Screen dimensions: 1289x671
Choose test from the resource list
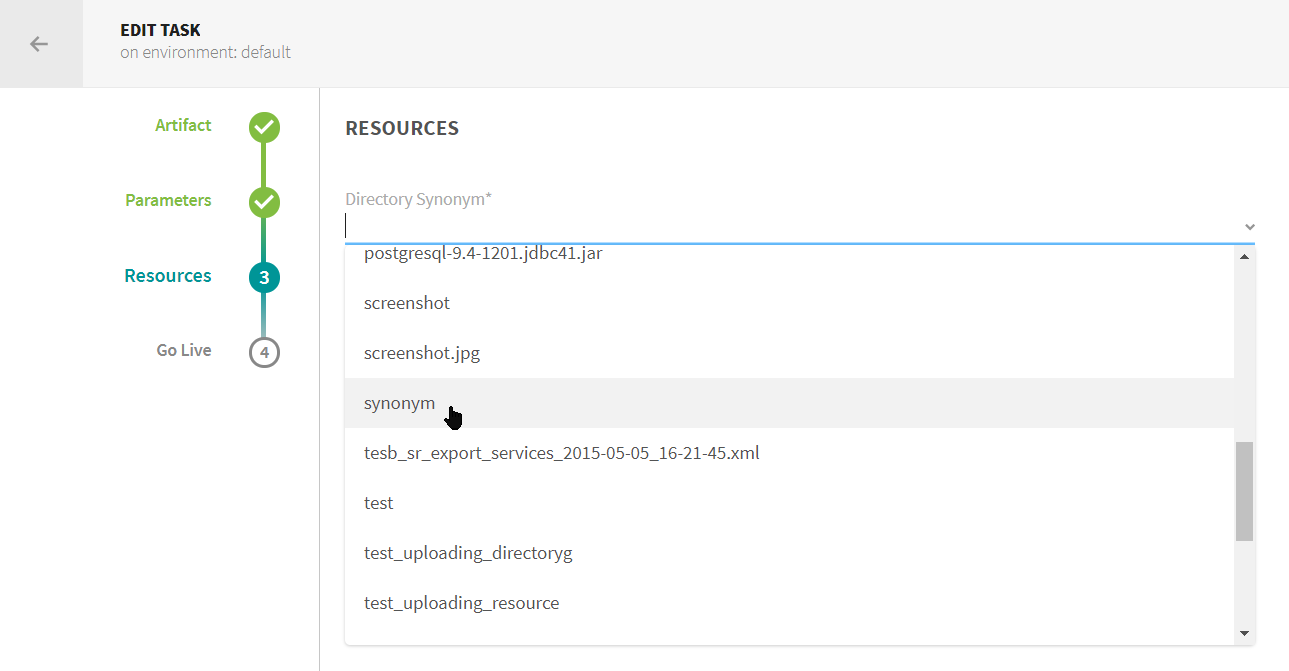(x=378, y=502)
